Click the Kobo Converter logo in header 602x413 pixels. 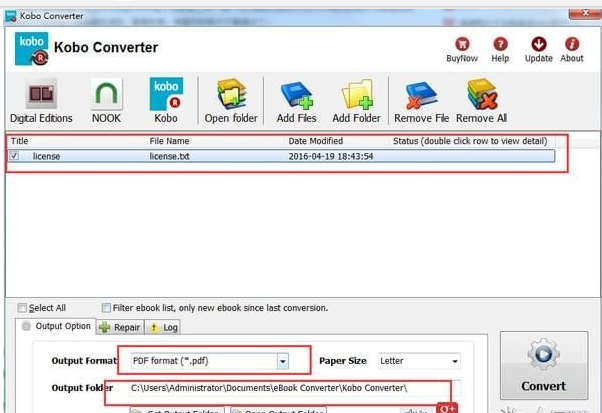[31, 49]
